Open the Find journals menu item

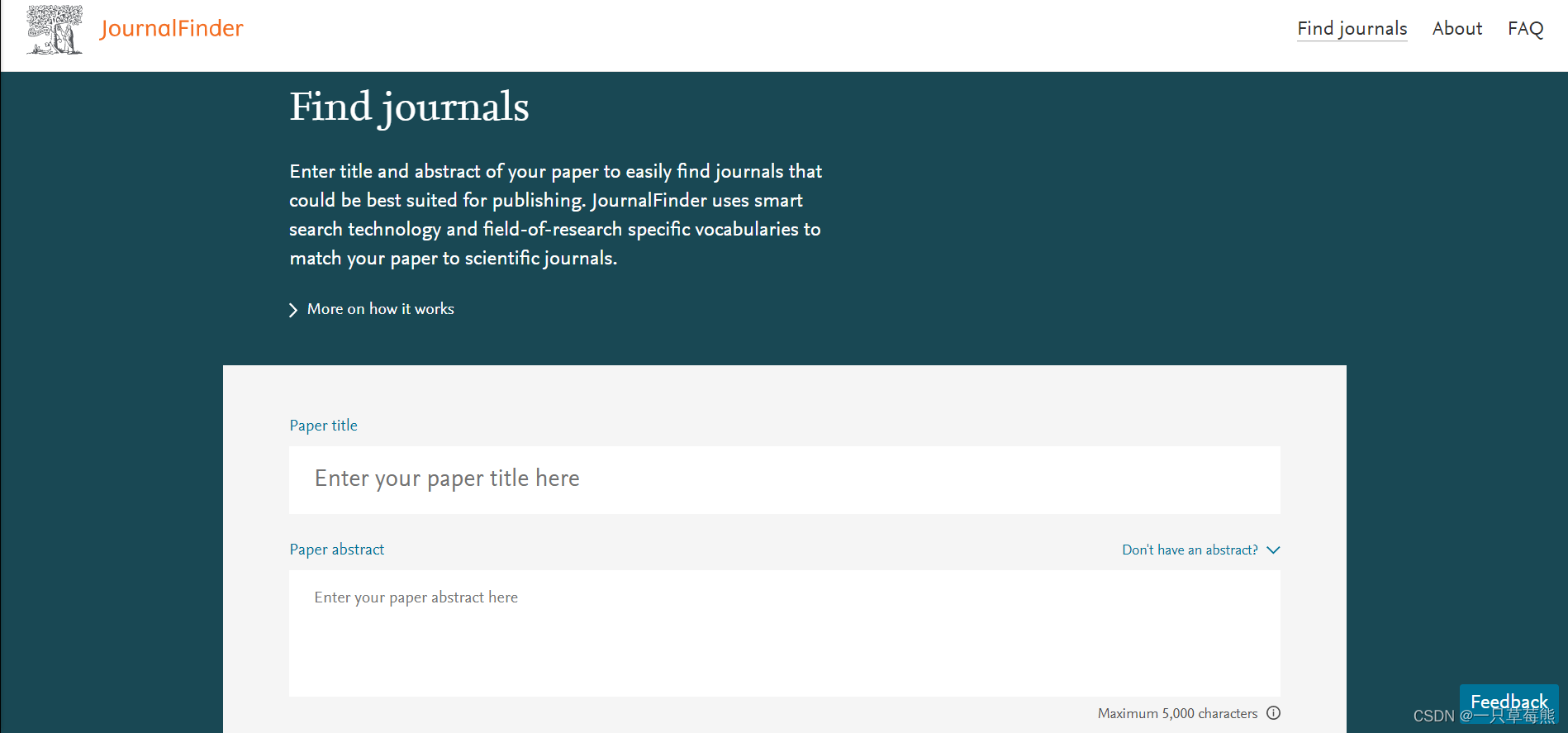[x=1352, y=29]
